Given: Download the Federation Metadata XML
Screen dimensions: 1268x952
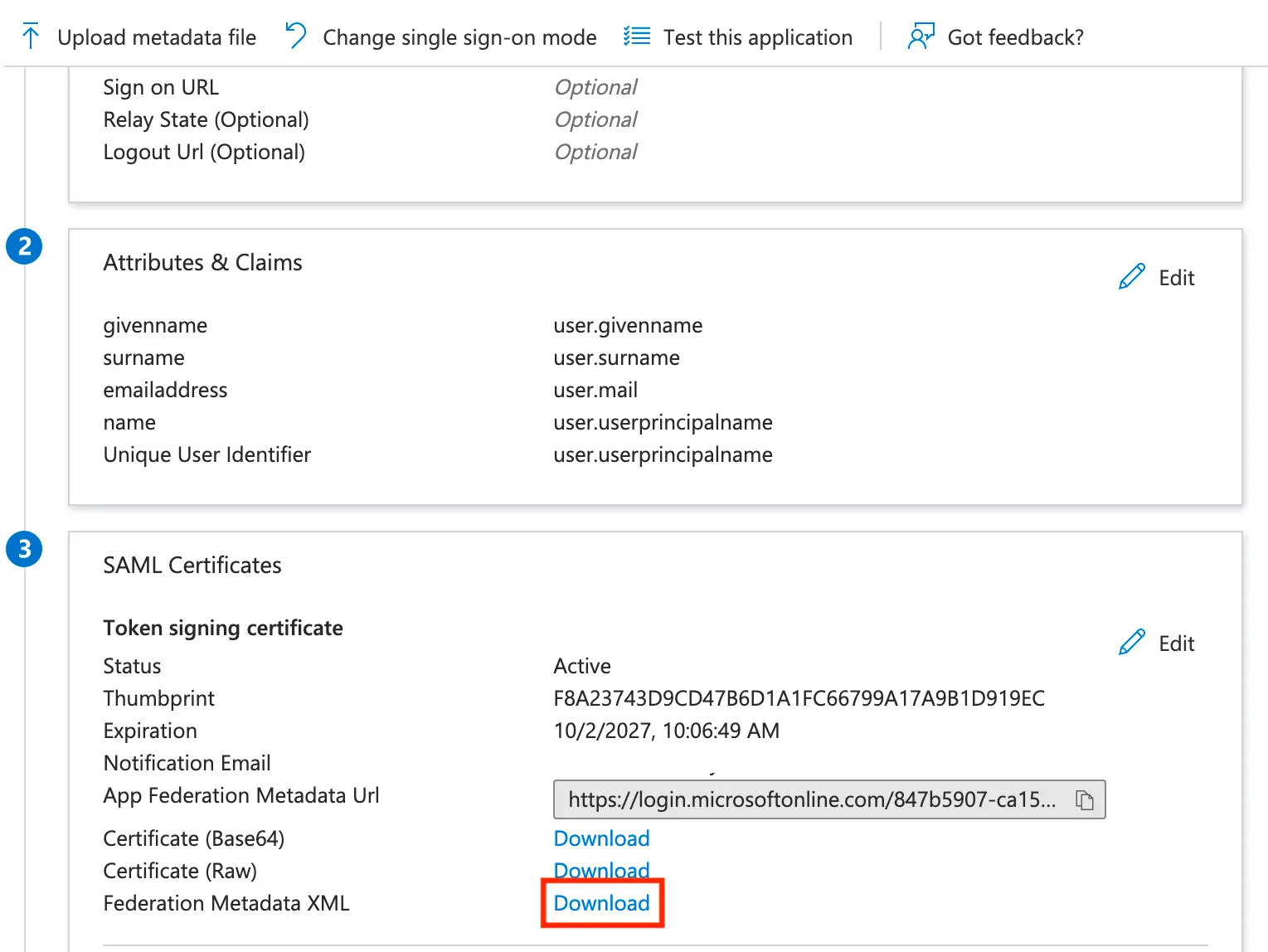Looking at the screenshot, I should pyautogui.click(x=601, y=903).
